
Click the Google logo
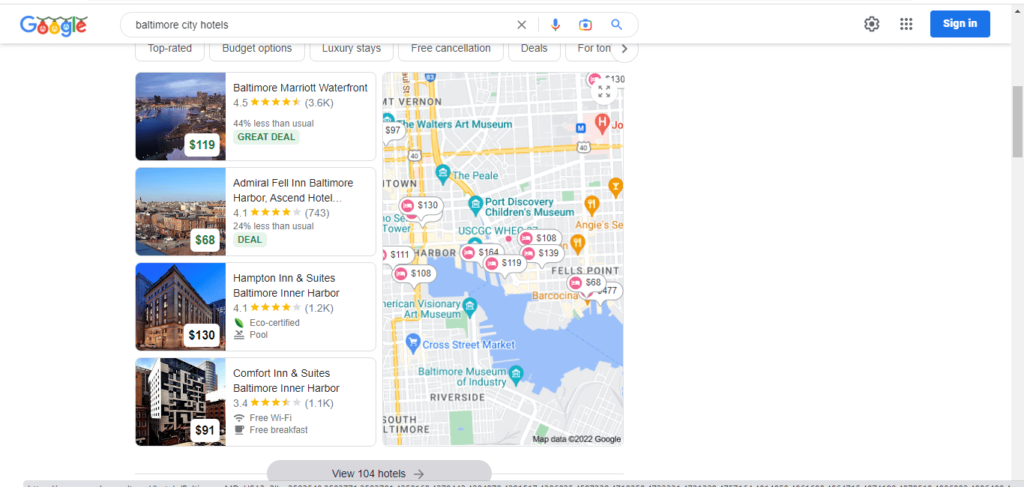pos(54,25)
